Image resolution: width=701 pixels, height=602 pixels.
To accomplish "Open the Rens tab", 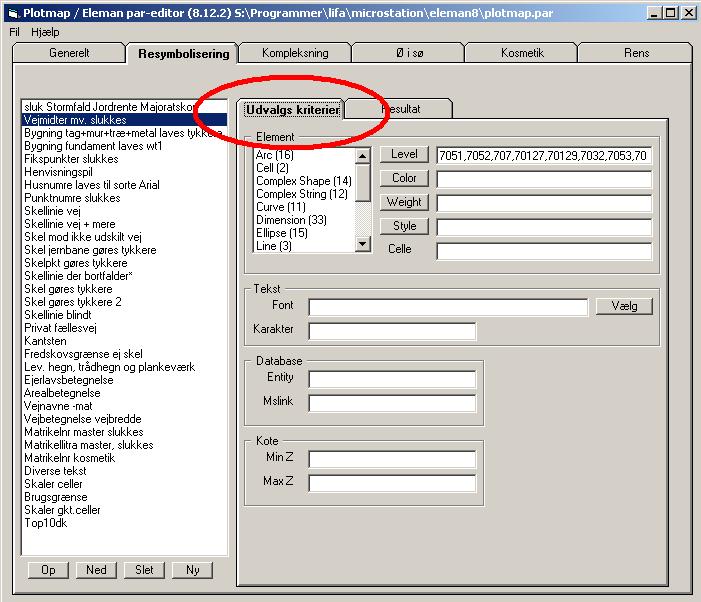I will click(x=636, y=53).
